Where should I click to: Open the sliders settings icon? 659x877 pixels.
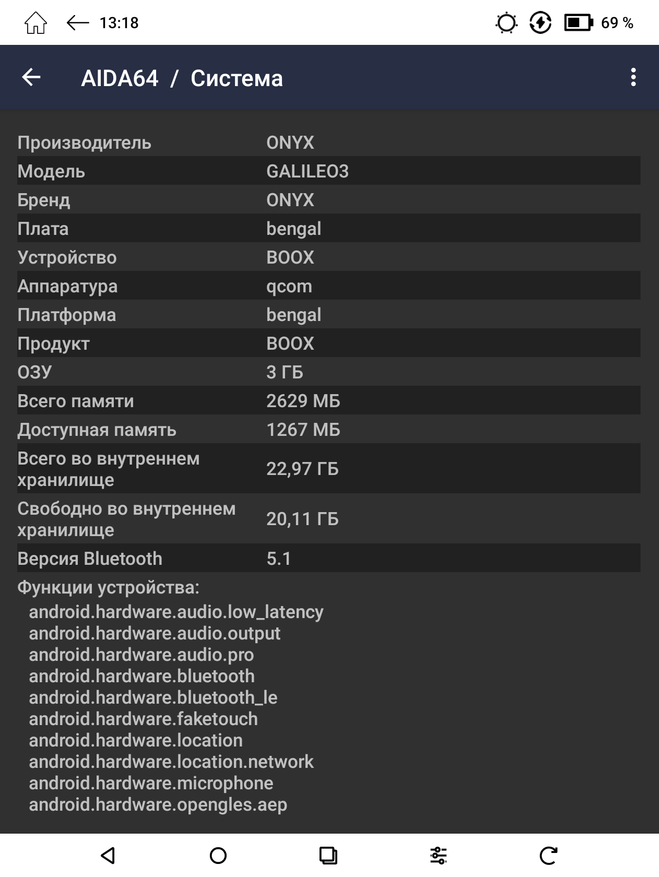tap(438, 855)
